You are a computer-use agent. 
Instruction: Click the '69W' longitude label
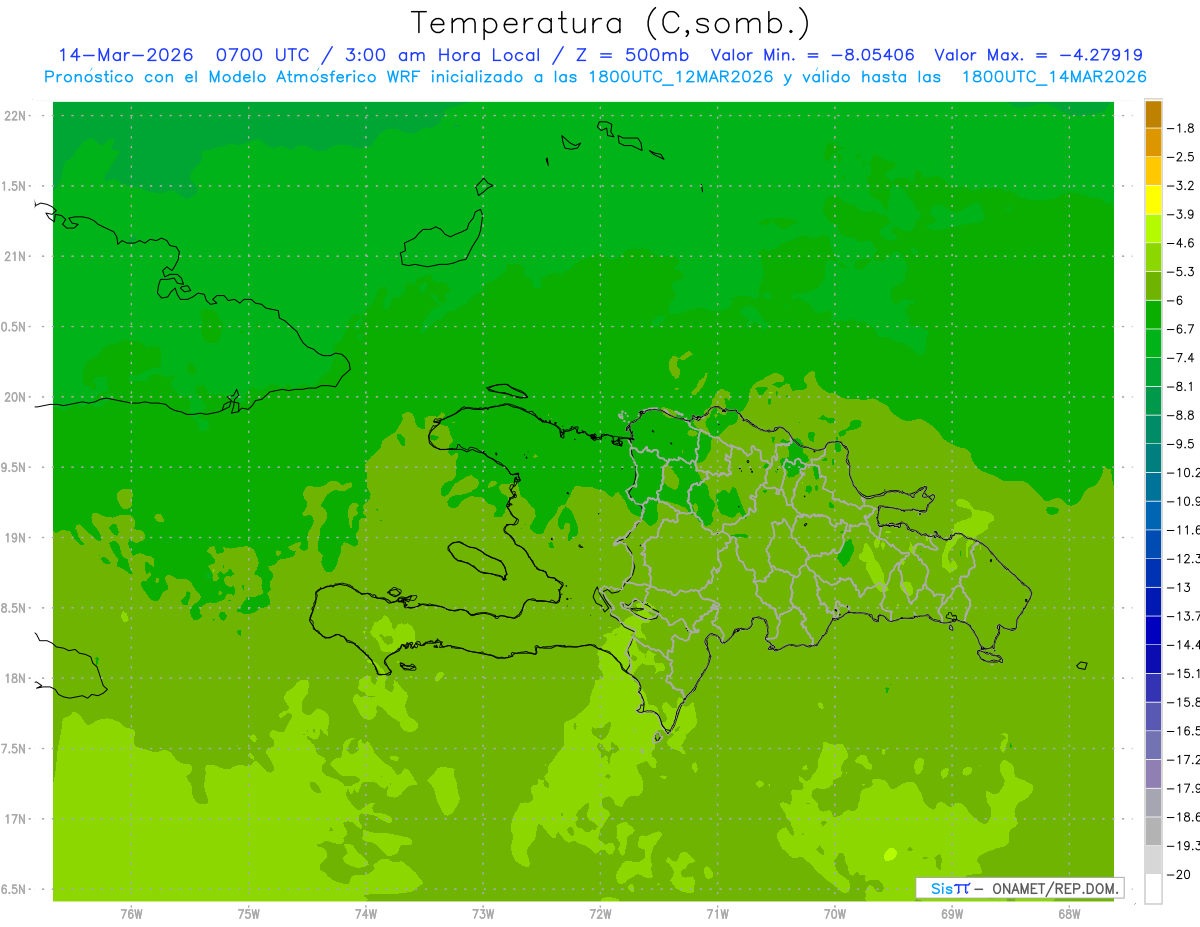point(951,913)
